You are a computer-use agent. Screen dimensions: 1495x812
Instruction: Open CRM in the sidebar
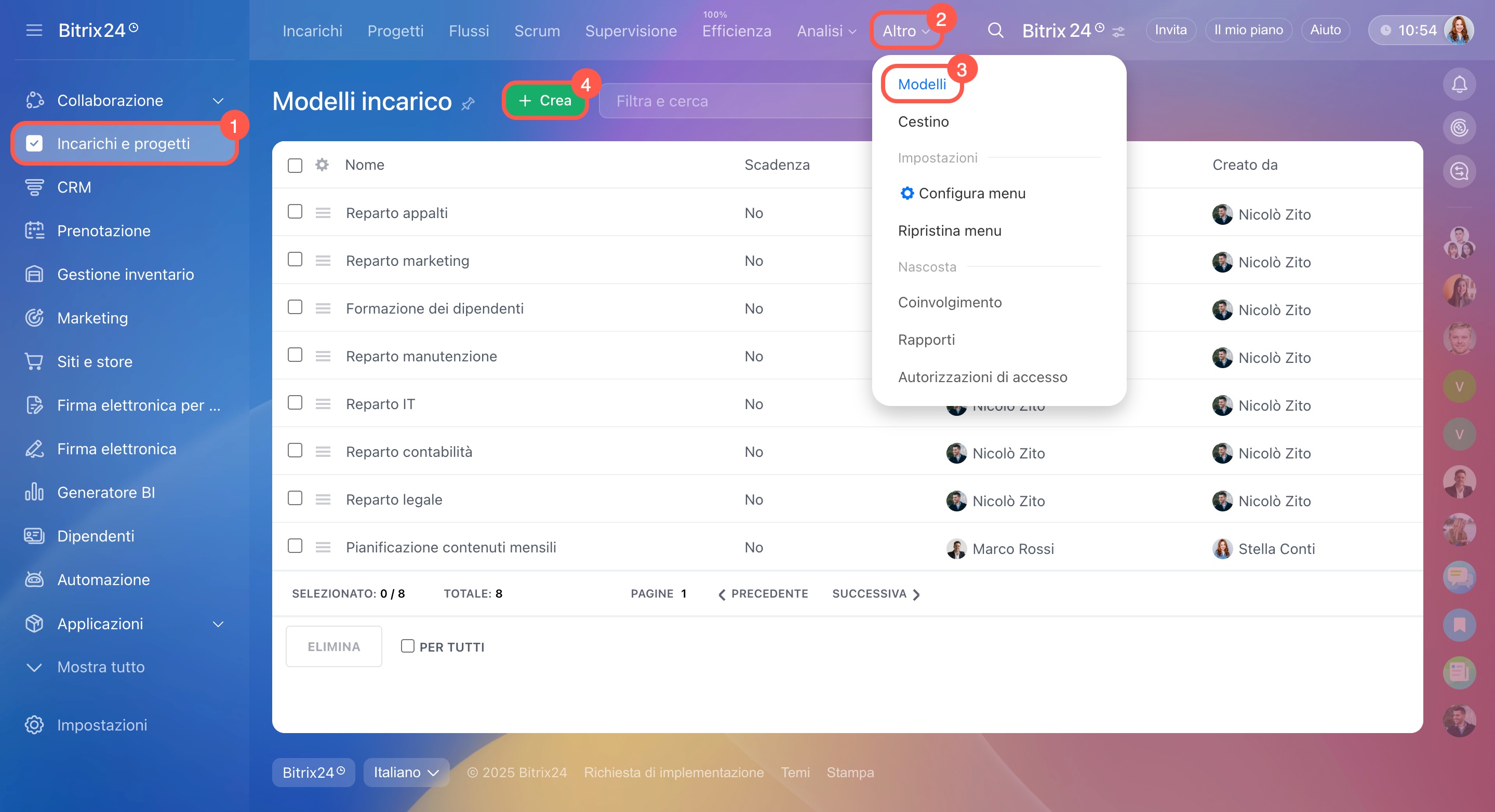(x=74, y=187)
